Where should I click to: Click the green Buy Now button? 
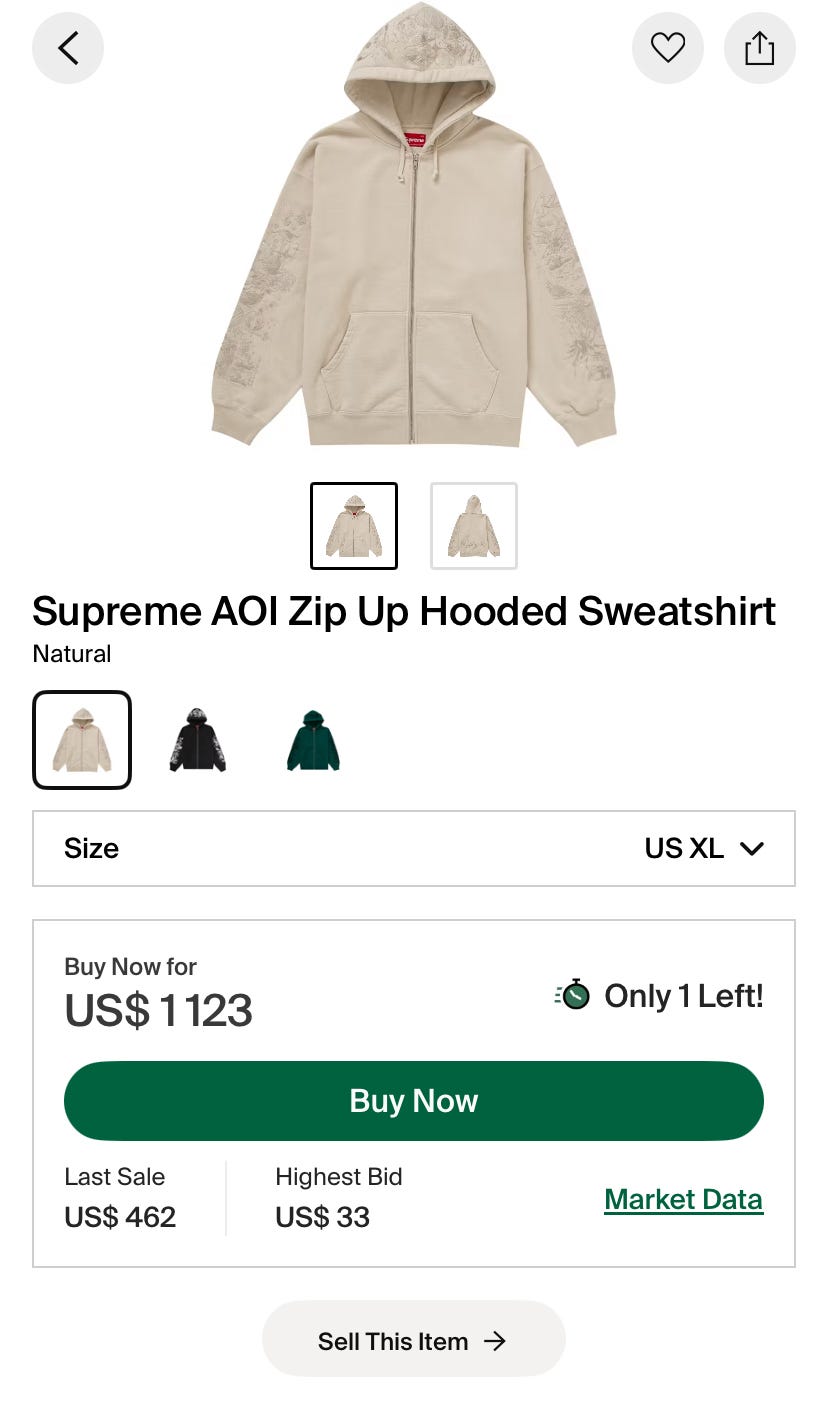click(414, 1101)
